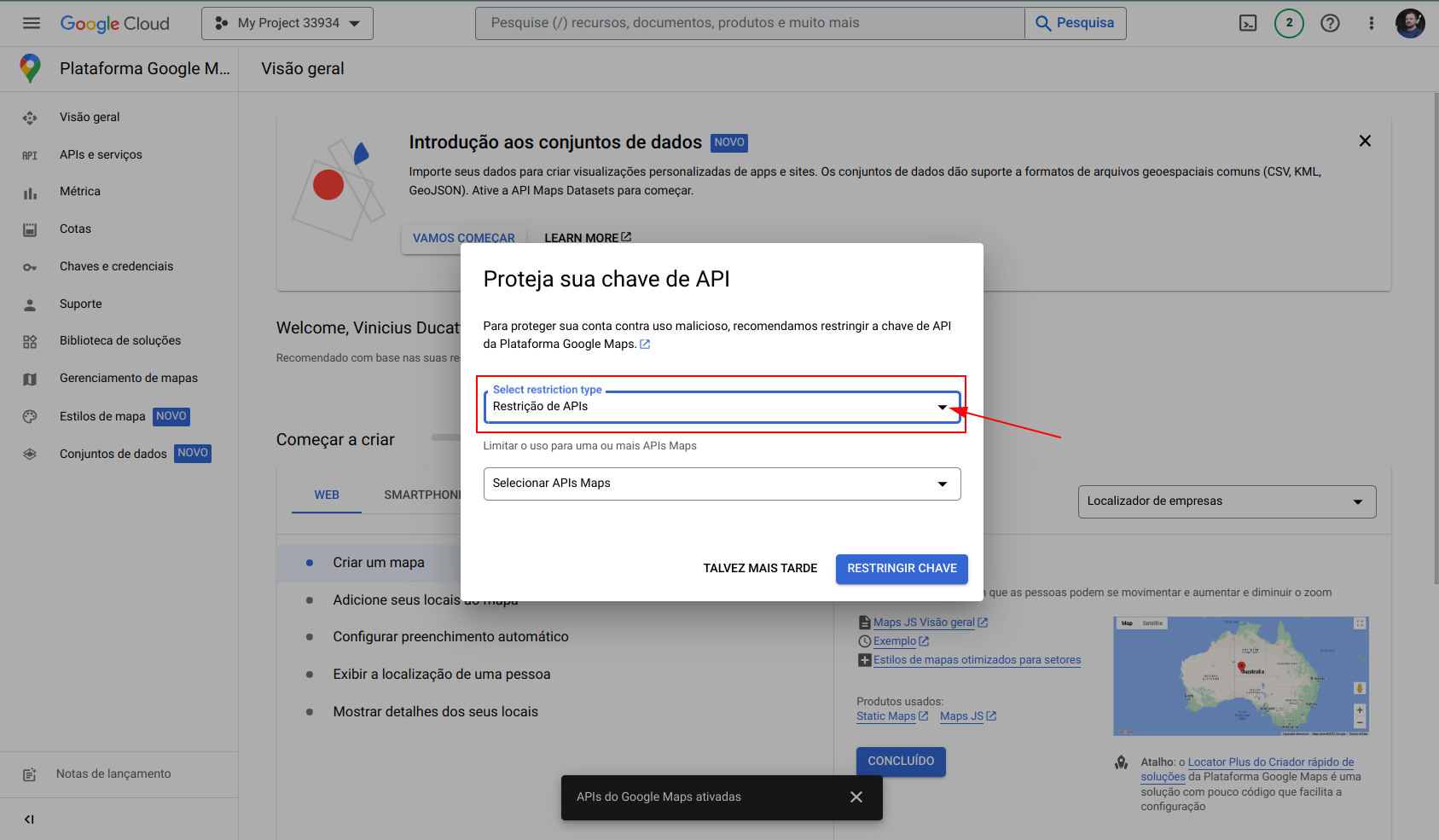Click the person Suporte icon

coord(30,304)
